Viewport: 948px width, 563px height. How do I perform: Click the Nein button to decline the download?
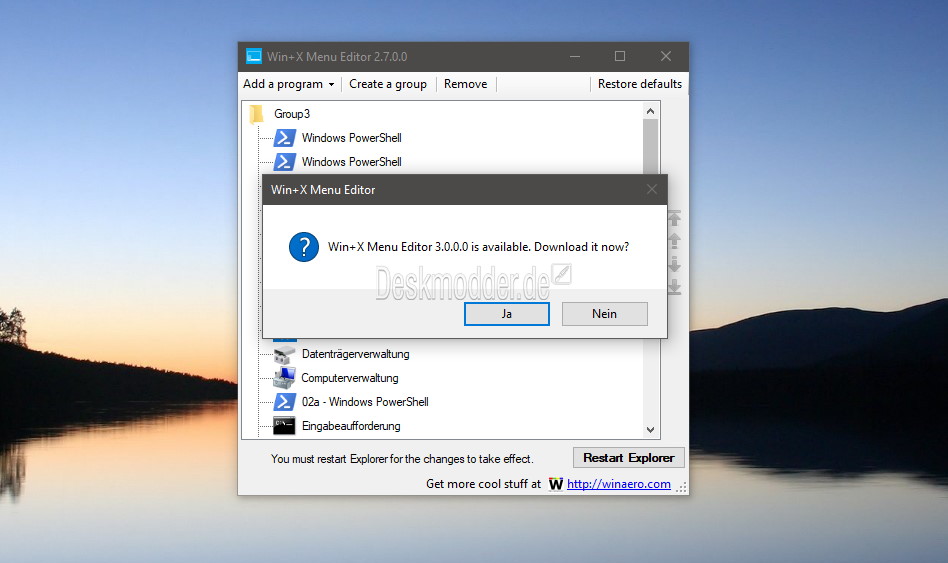click(x=605, y=314)
